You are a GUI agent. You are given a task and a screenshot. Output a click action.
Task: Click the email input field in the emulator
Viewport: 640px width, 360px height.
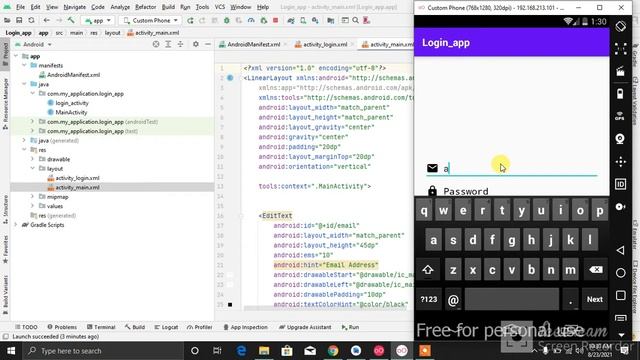click(512, 168)
